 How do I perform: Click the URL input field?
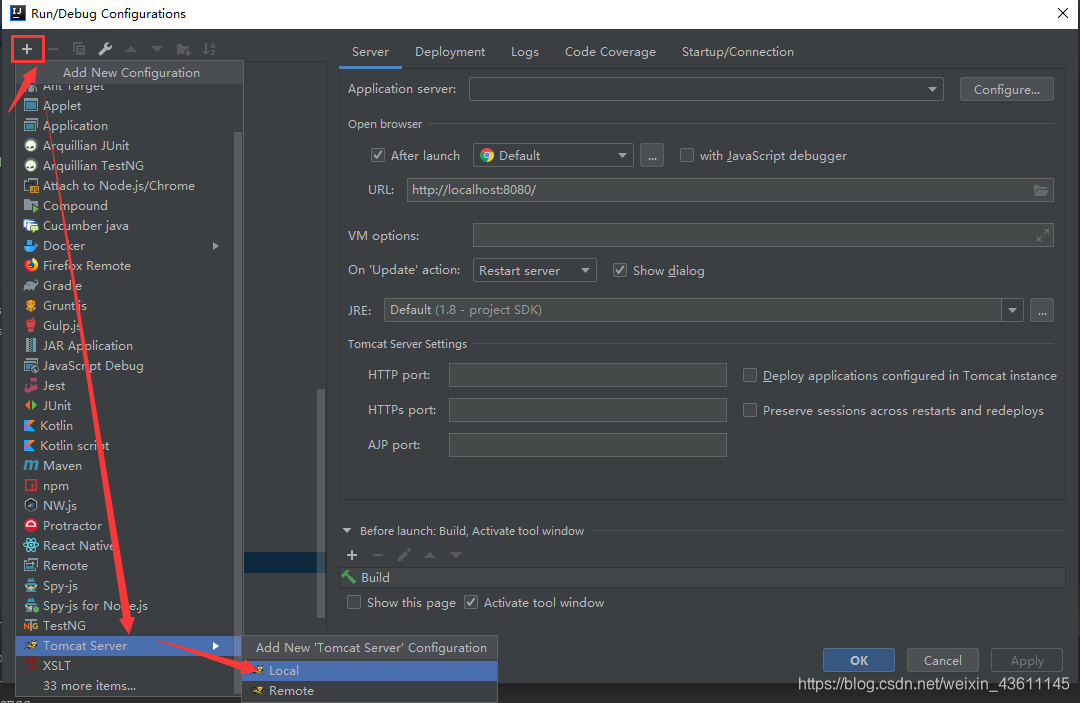click(730, 190)
